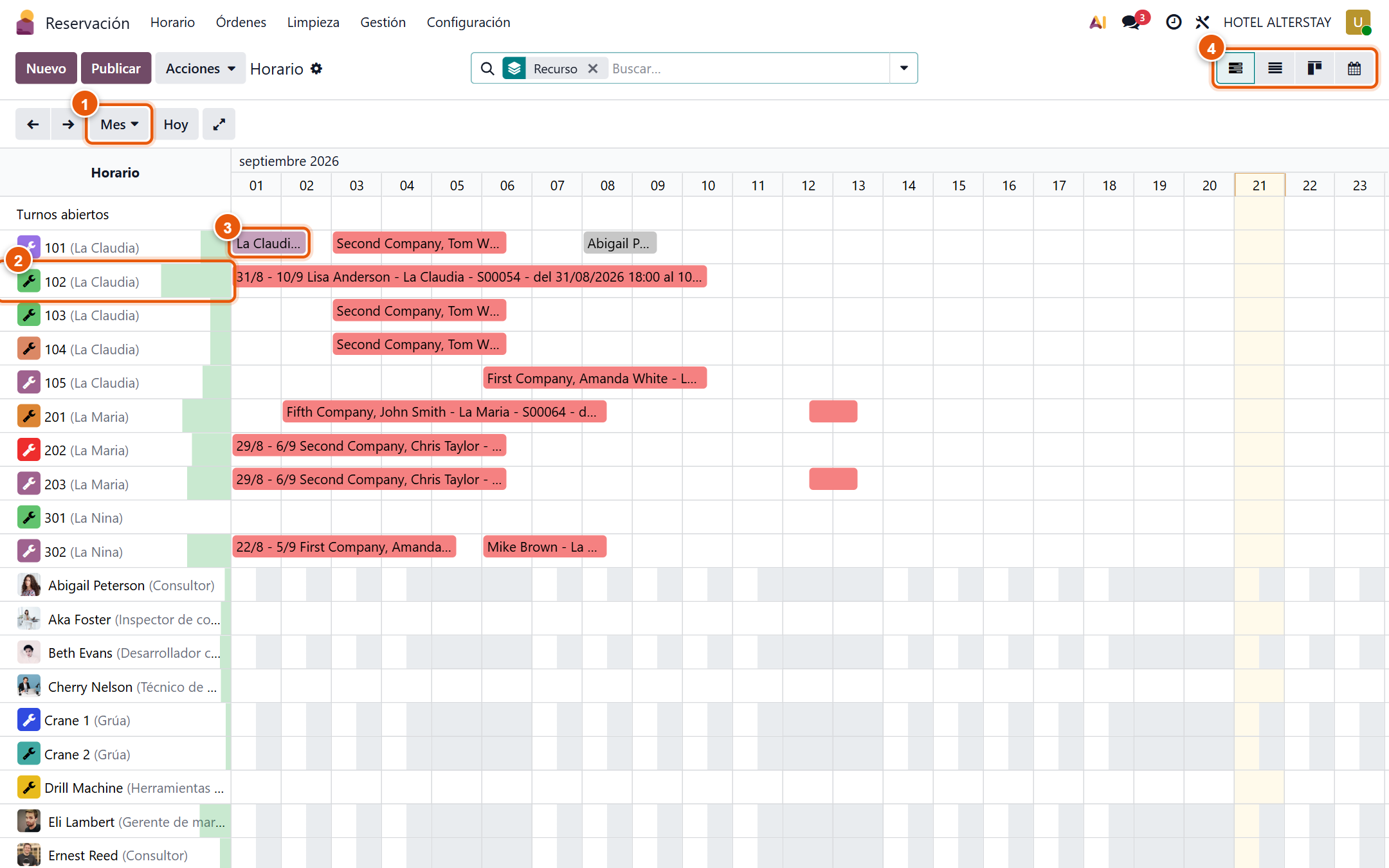Open Mike Brown booking bar

545,547
